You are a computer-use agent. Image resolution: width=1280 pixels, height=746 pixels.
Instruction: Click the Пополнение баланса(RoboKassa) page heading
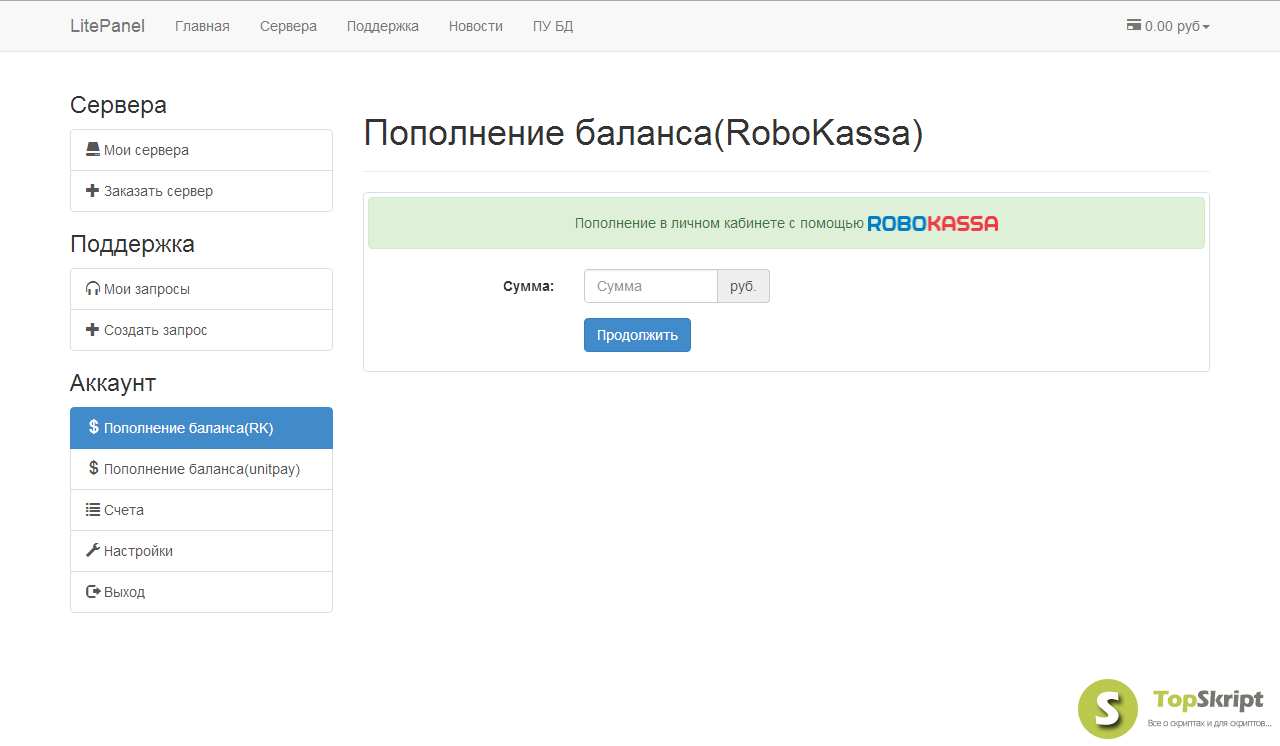coord(643,133)
